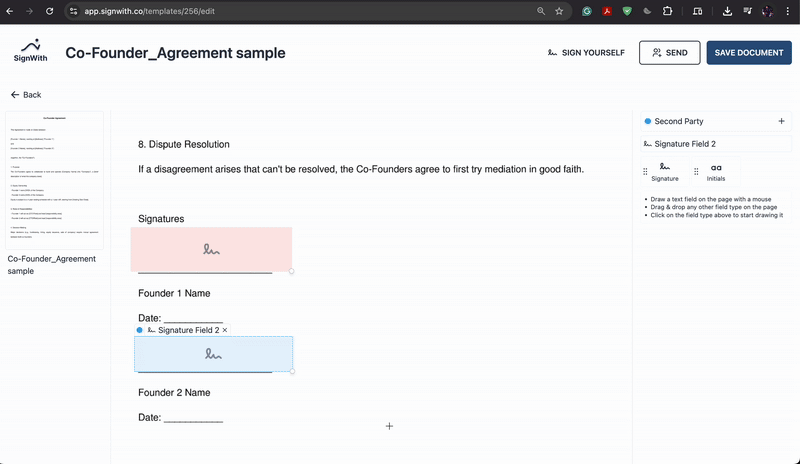
Task: Open the Grammarly extension icon
Action: 585,11
